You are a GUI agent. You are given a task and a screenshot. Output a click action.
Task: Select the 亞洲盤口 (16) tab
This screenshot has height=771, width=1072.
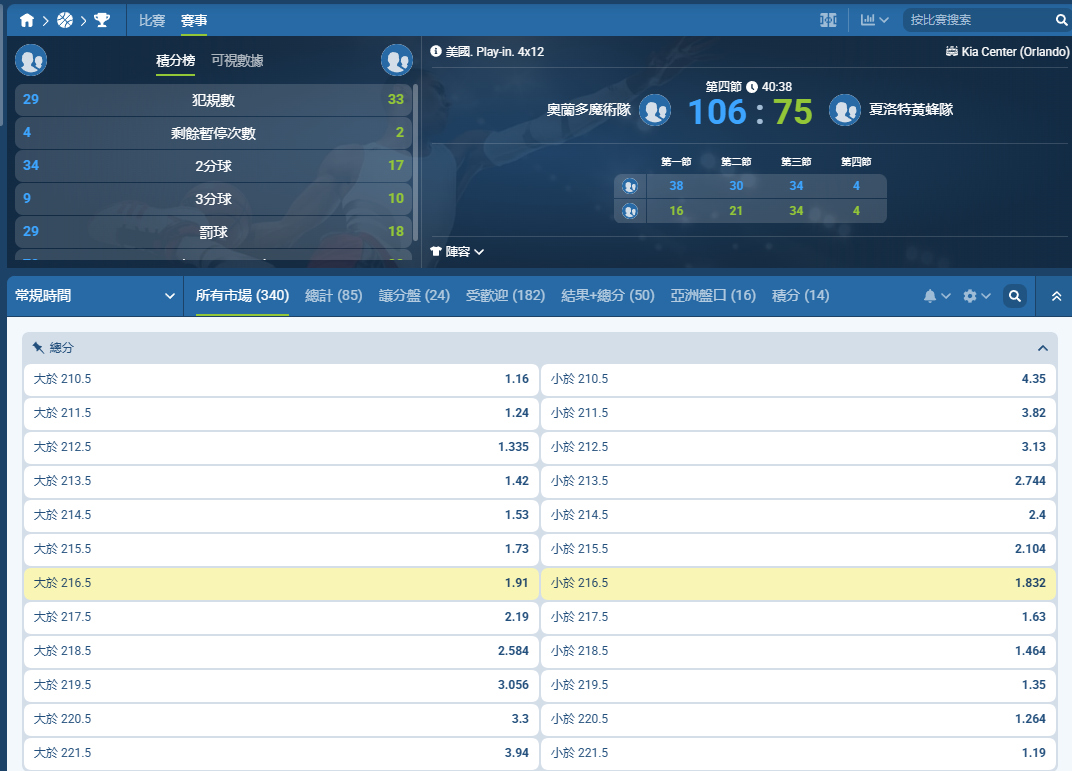click(x=713, y=295)
